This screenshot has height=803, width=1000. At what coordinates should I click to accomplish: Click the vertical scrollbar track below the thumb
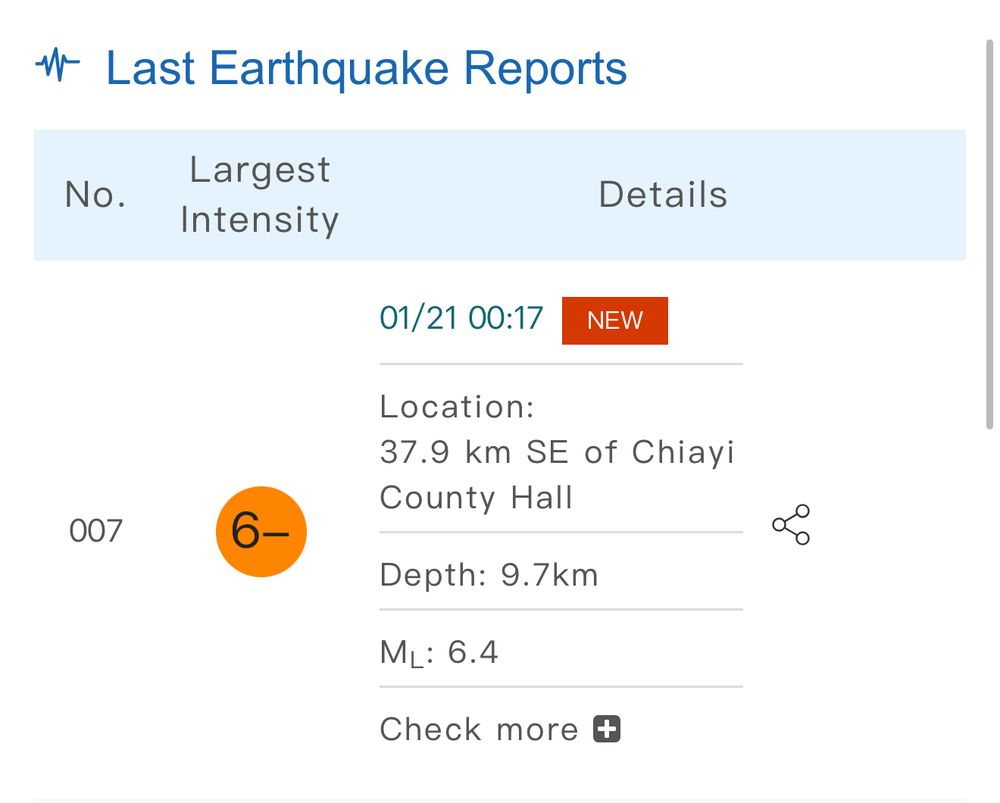click(x=989, y=612)
